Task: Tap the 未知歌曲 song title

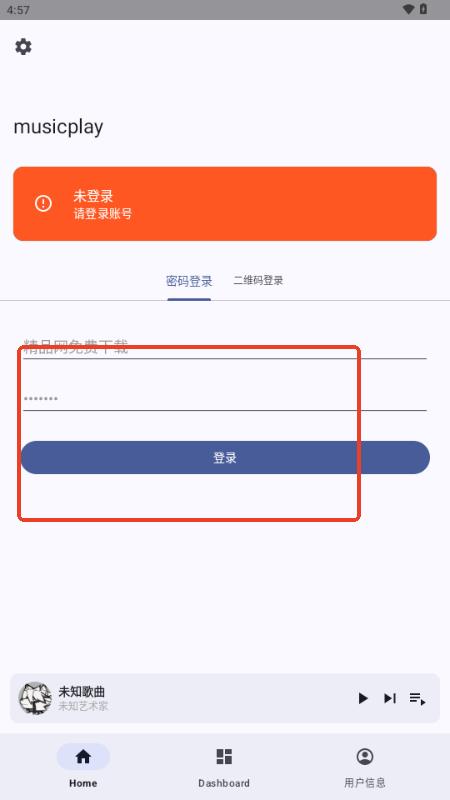Action: click(x=82, y=692)
